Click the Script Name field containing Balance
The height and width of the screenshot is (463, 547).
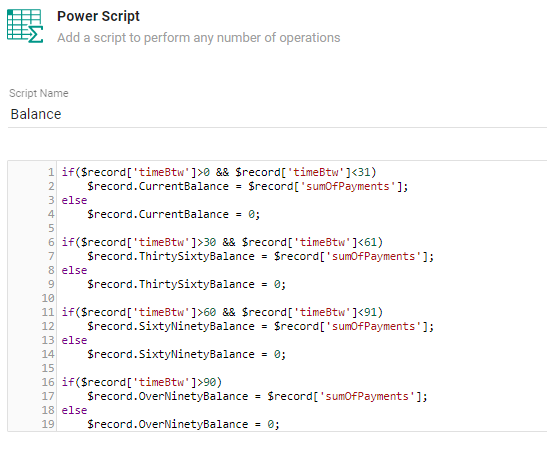click(277, 114)
